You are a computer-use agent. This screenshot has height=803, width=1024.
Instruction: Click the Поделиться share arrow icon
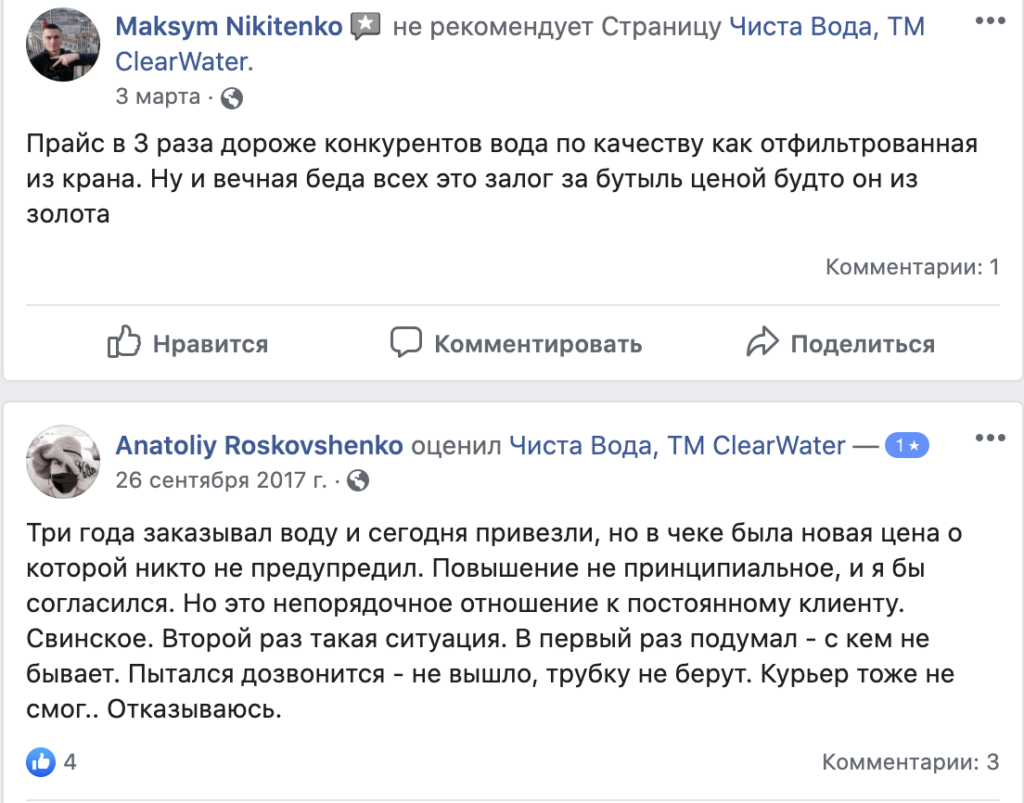[x=762, y=342]
